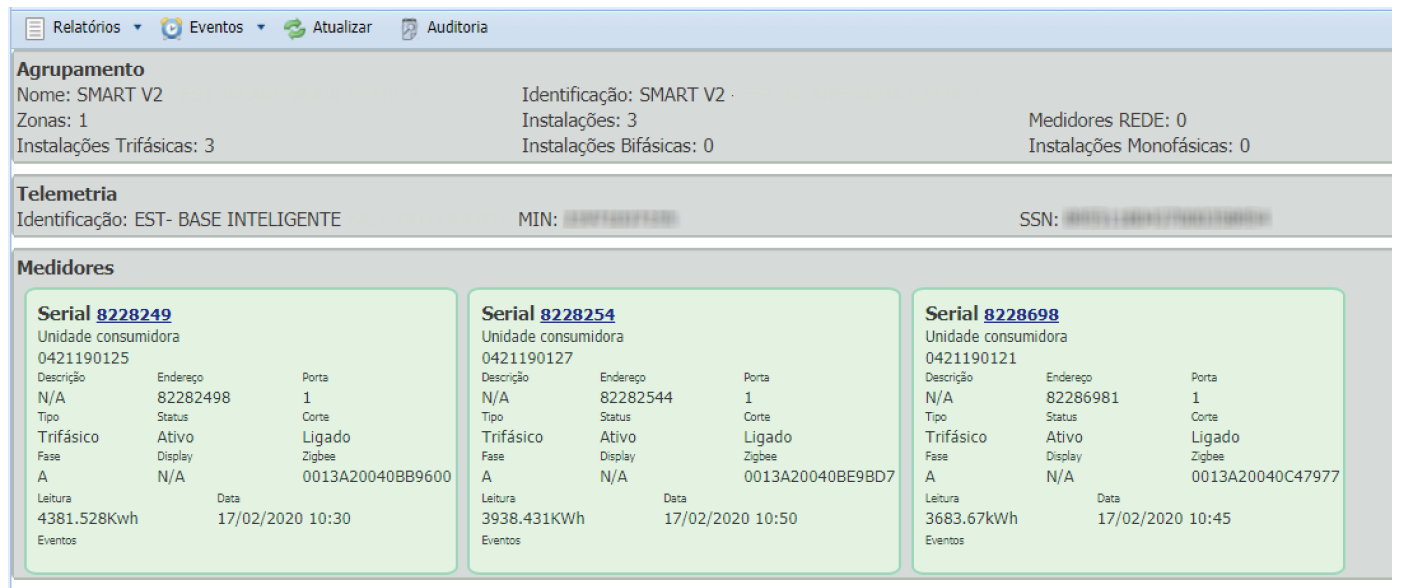Image resolution: width=1401 pixels, height=588 pixels.
Task: Click the Agrupamento section header
Action: point(80,70)
